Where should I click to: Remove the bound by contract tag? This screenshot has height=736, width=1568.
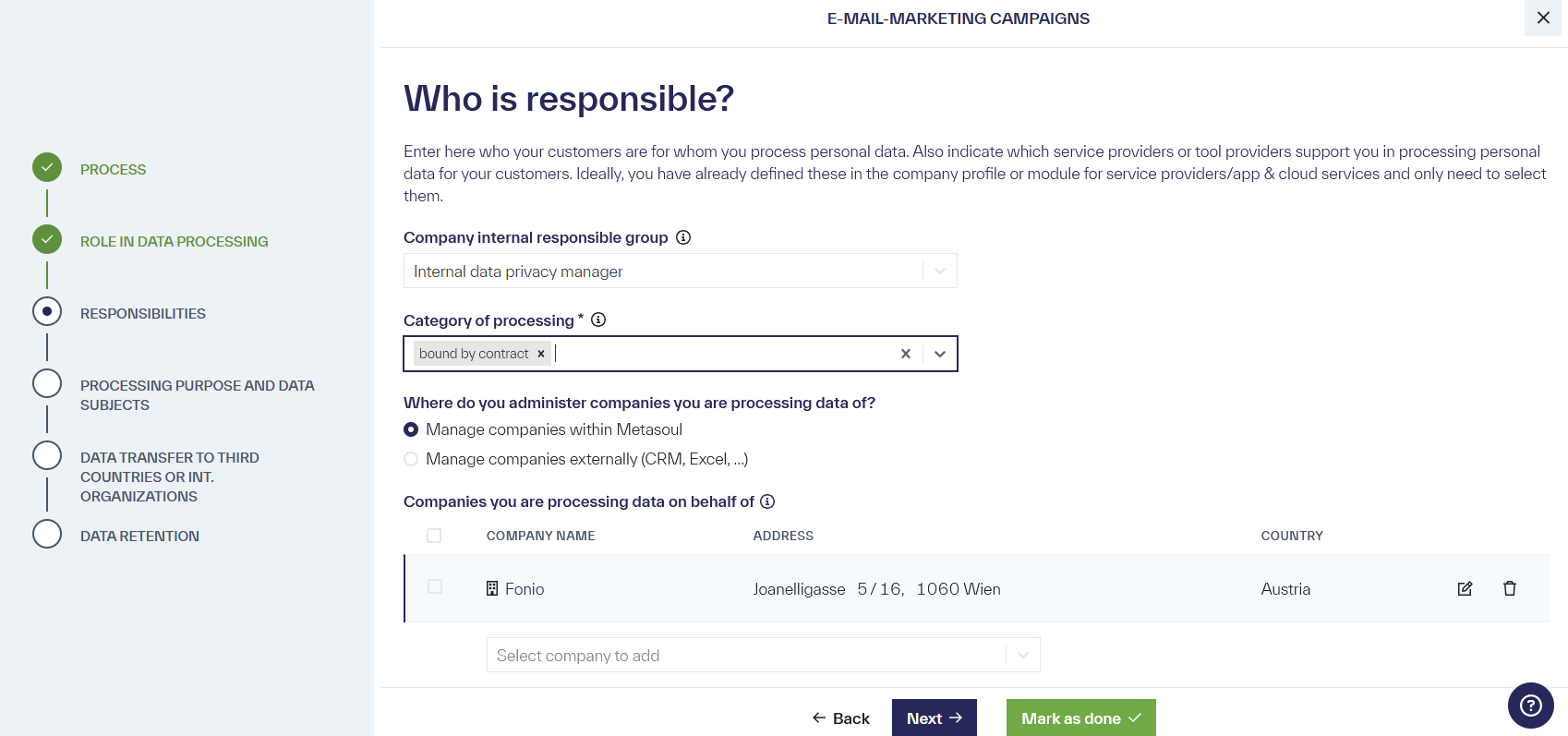pyautogui.click(x=541, y=354)
